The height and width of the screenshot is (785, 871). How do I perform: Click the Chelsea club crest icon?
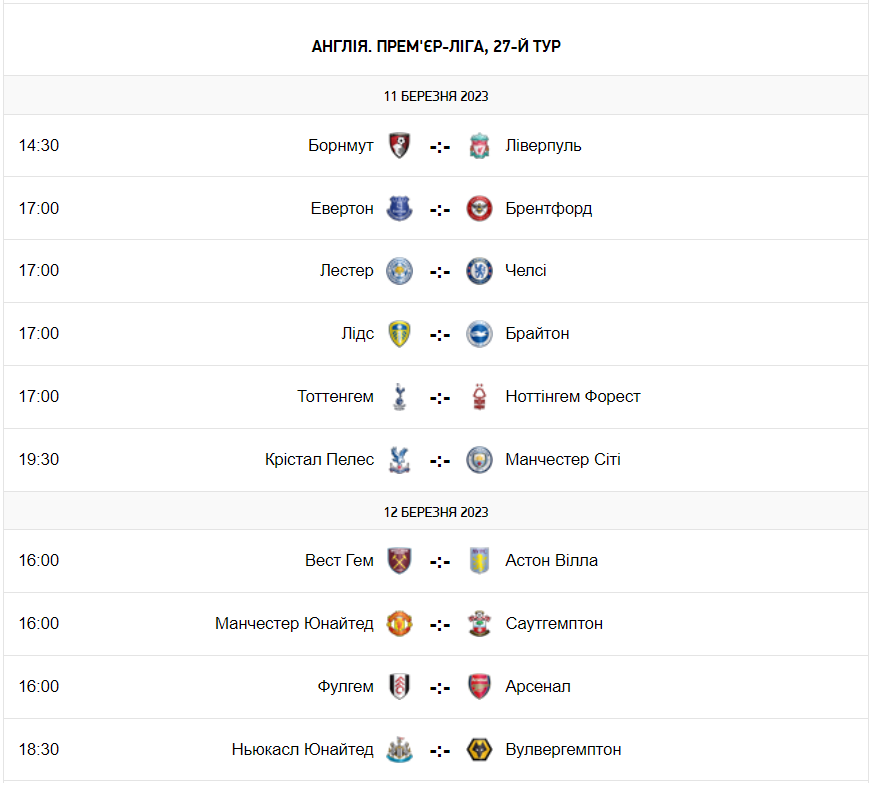pyautogui.click(x=480, y=271)
